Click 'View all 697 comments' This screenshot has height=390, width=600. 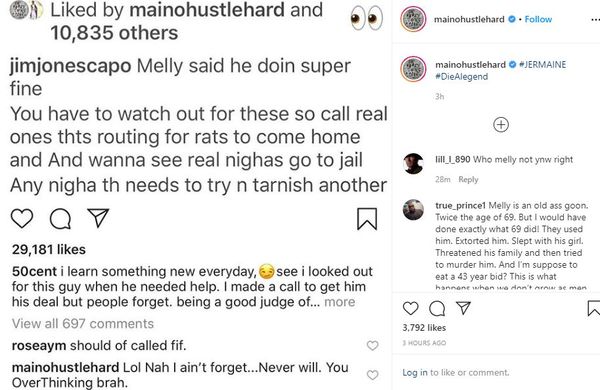83,324
